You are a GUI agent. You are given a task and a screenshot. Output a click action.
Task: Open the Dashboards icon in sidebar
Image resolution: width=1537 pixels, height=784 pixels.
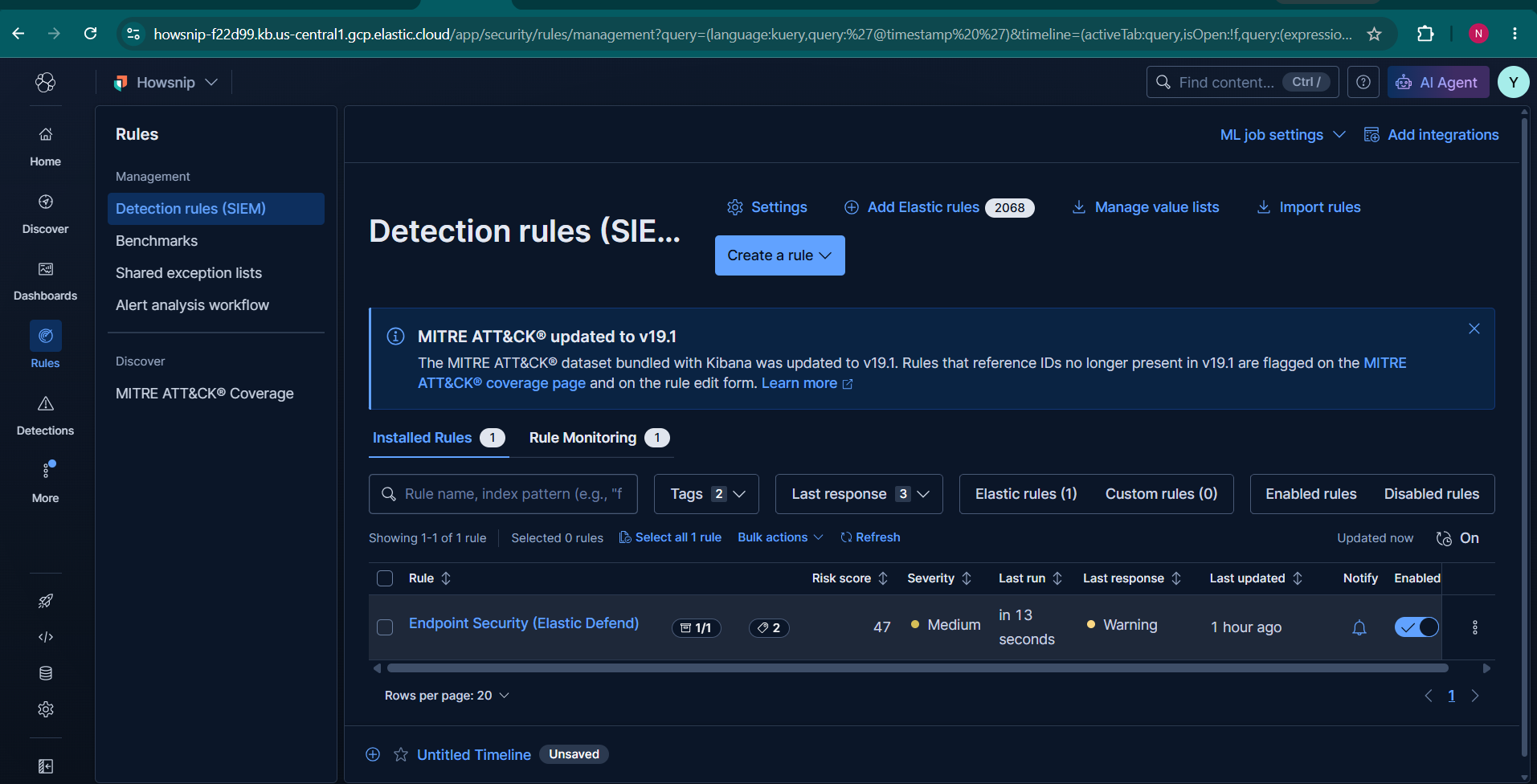46,269
